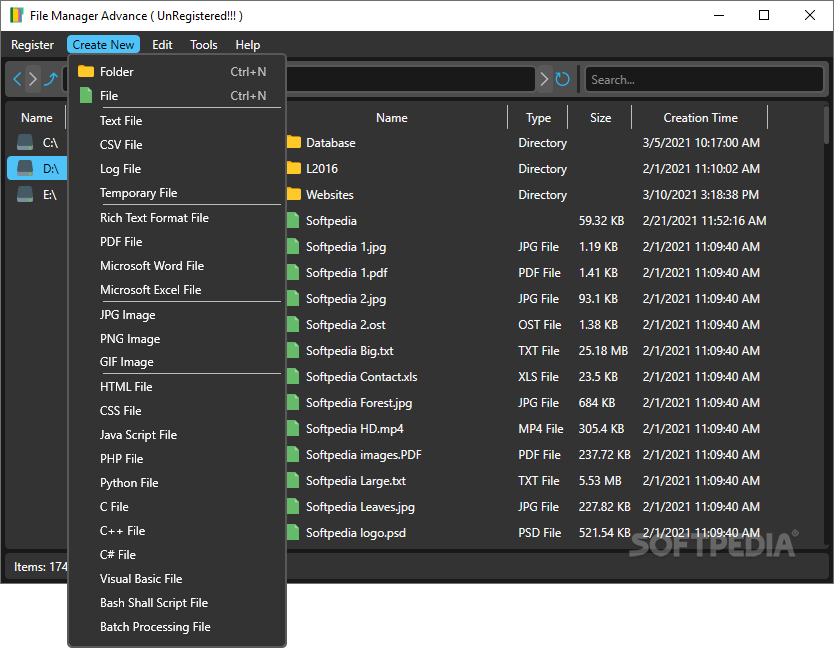The image size is (834, 648).
Task: Click the go up one level arrow
Action: click(51, 79)
